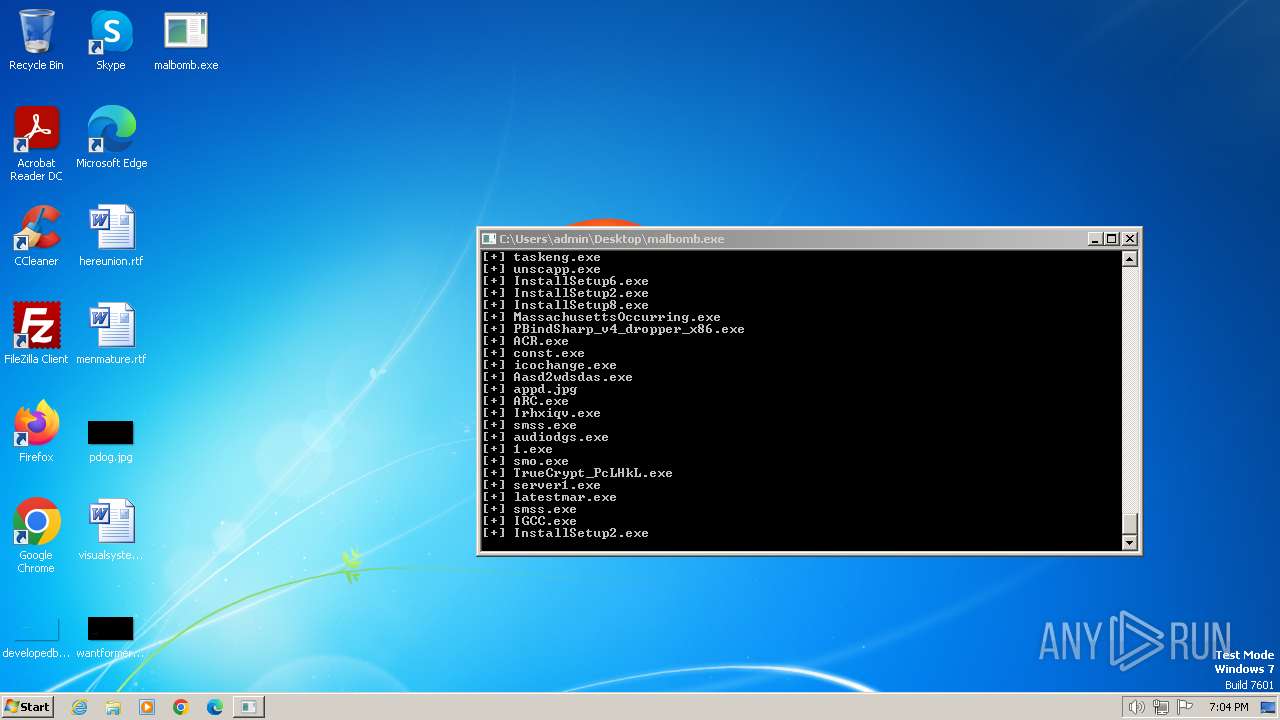Screen dimensions: 1280x720
Task: Select the Skype desktop shortcut
Action: pos(111,40)
